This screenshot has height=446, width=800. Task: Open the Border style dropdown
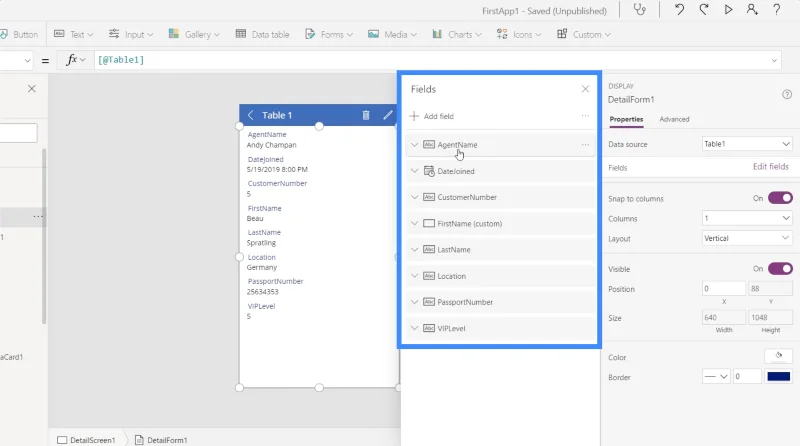(x=716, y=377)
